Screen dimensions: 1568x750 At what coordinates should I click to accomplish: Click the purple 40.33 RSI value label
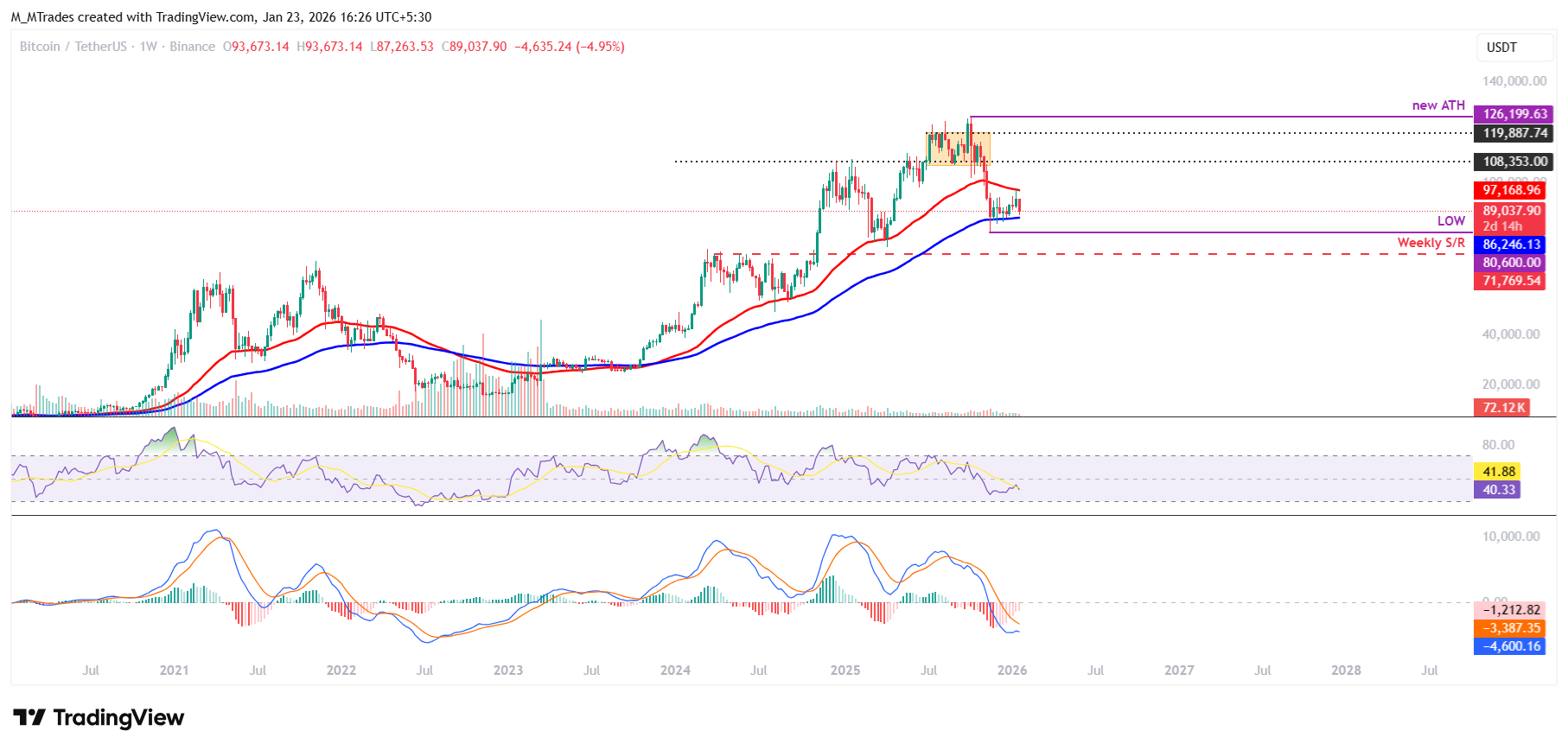(1497, 490)
